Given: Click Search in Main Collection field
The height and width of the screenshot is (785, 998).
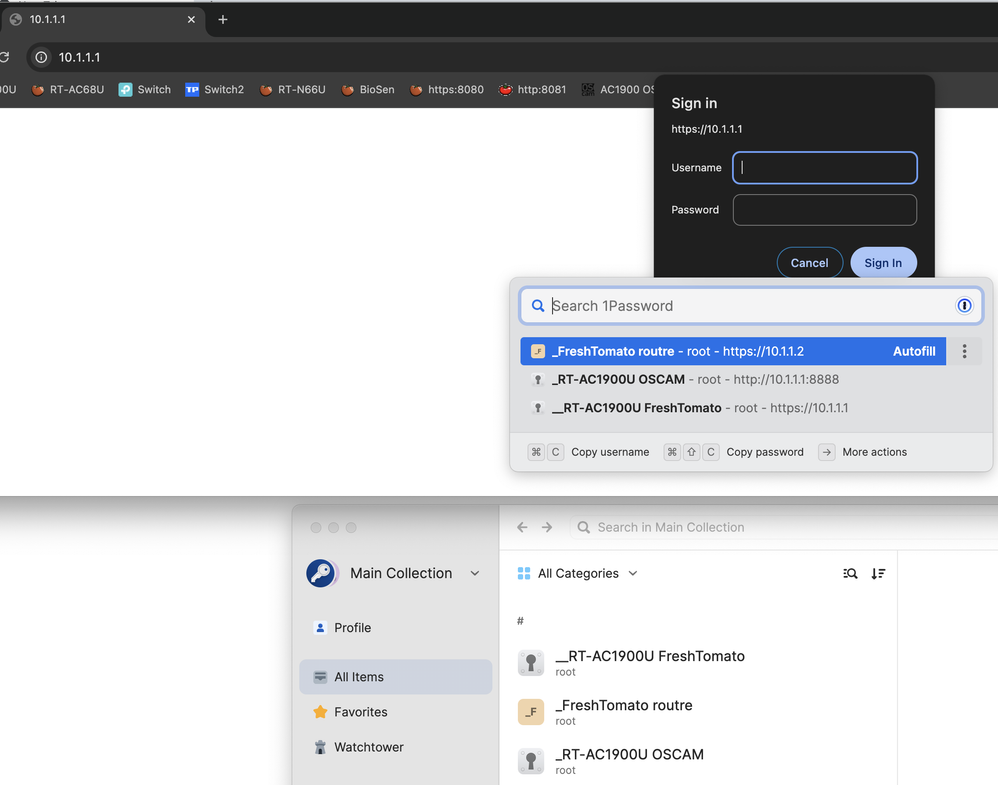Looking at the screenshot, I should click(784, 527).
